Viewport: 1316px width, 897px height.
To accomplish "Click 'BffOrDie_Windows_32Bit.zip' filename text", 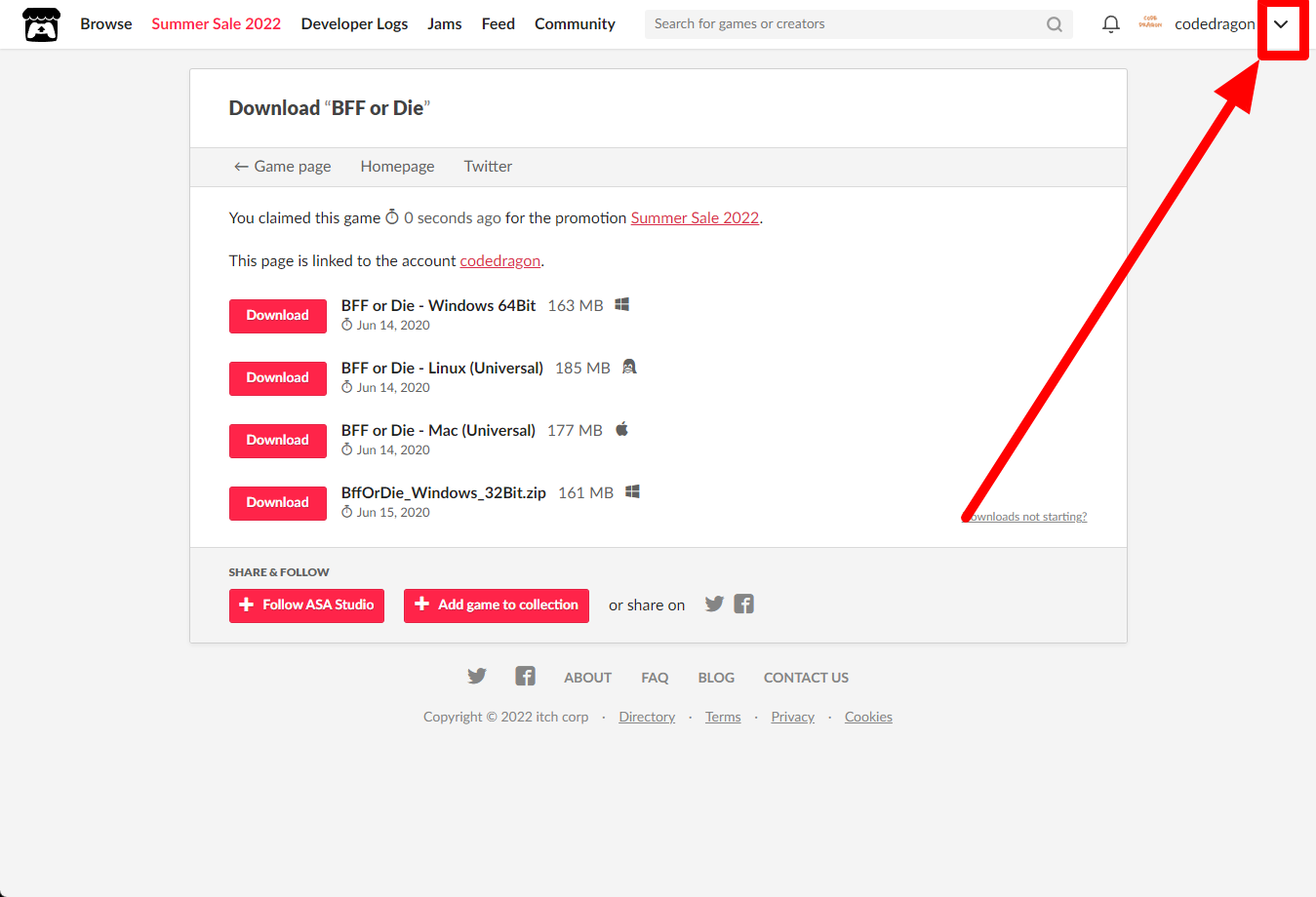I will coord(443,492).
